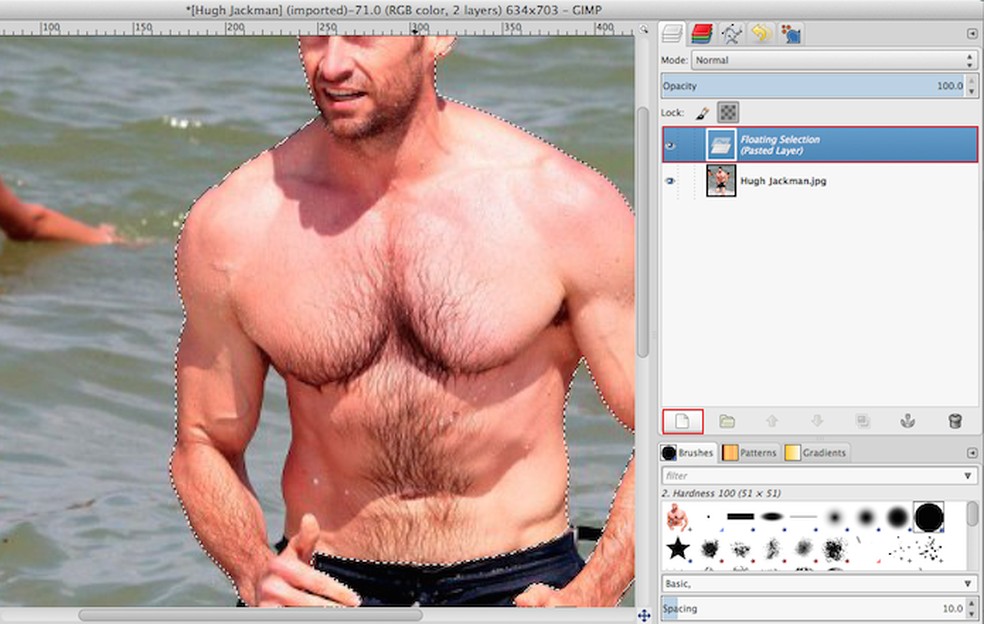Switch to the Patterns tab
The width and height of the screenshot is (984, 624).
750,453
